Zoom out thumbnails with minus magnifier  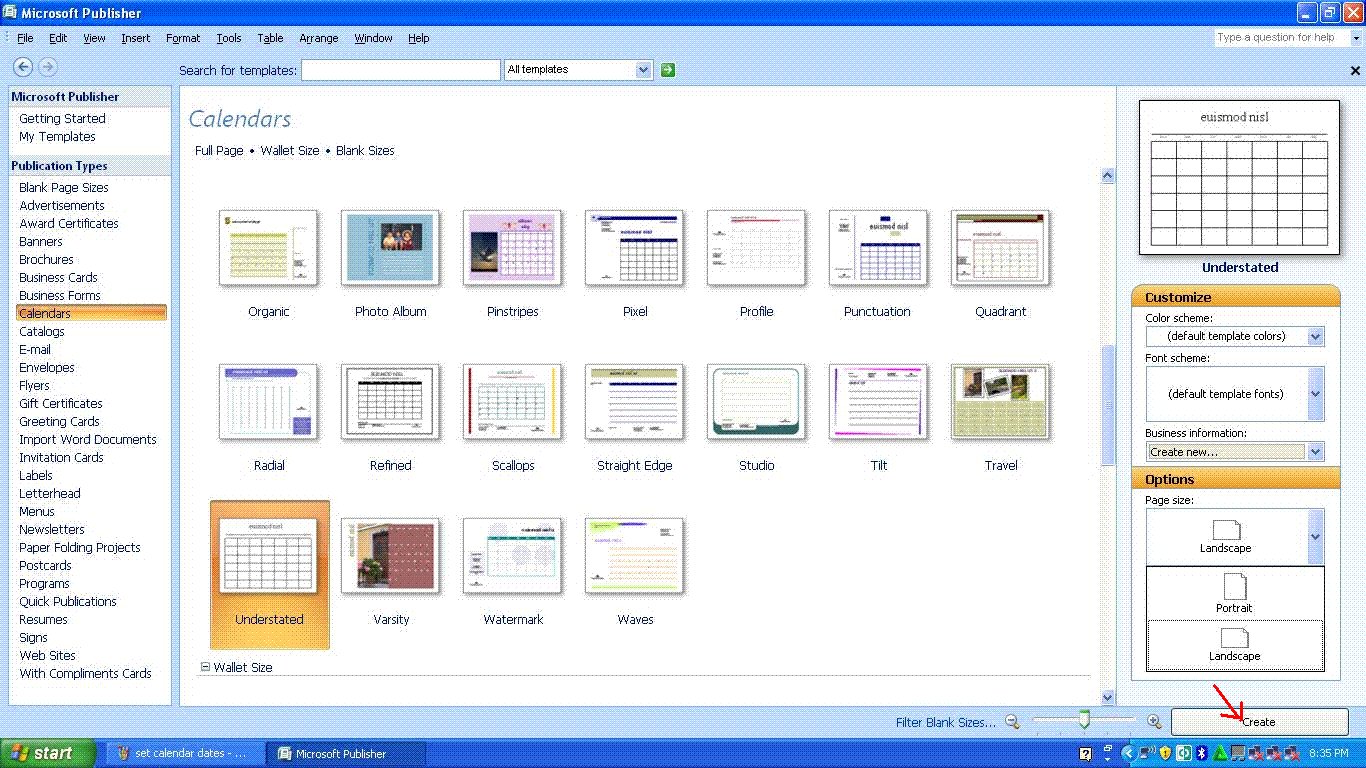[1012, 721]
